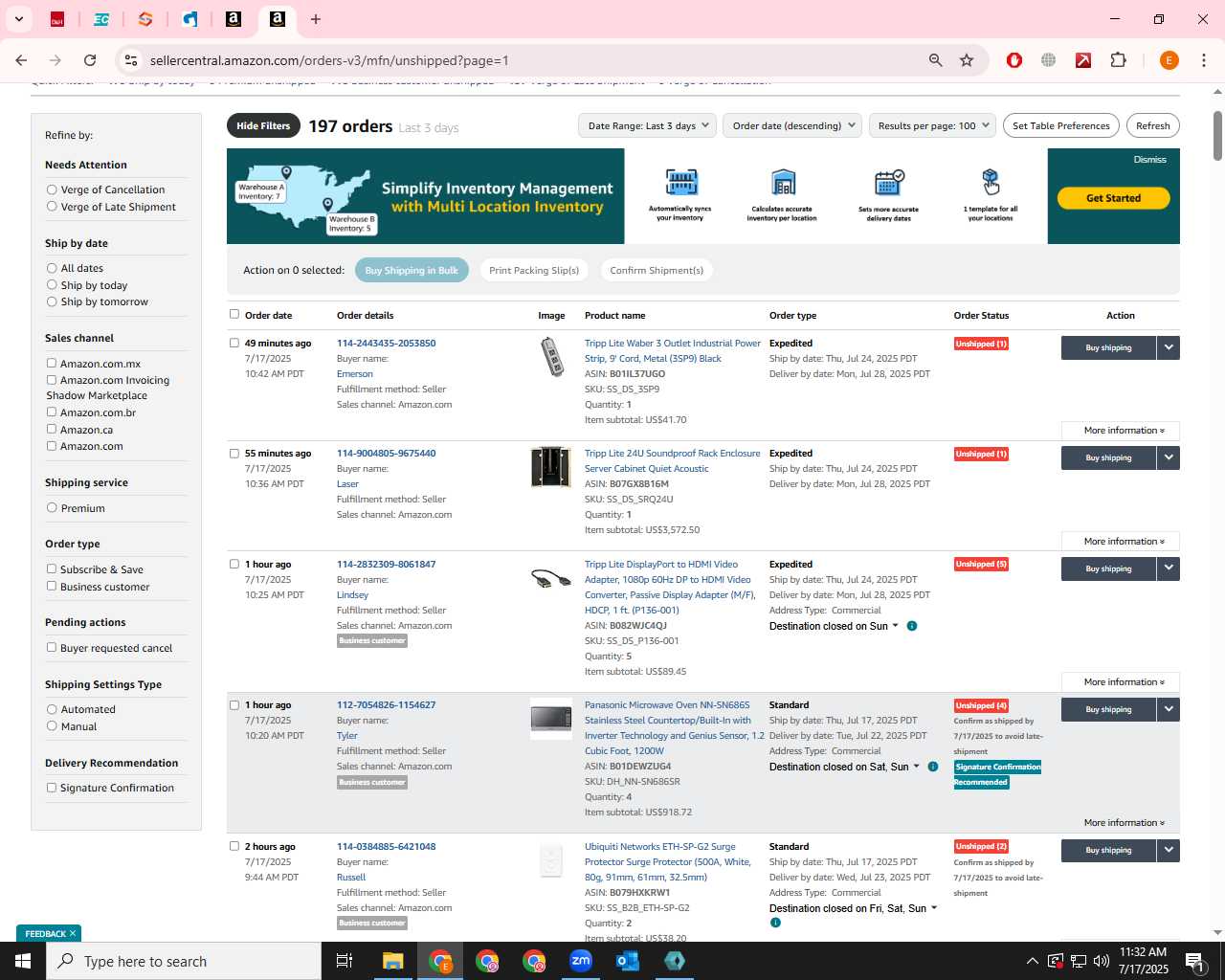Open a new browser tab with plus icon
1225x980 pixels.
point(316,19)
